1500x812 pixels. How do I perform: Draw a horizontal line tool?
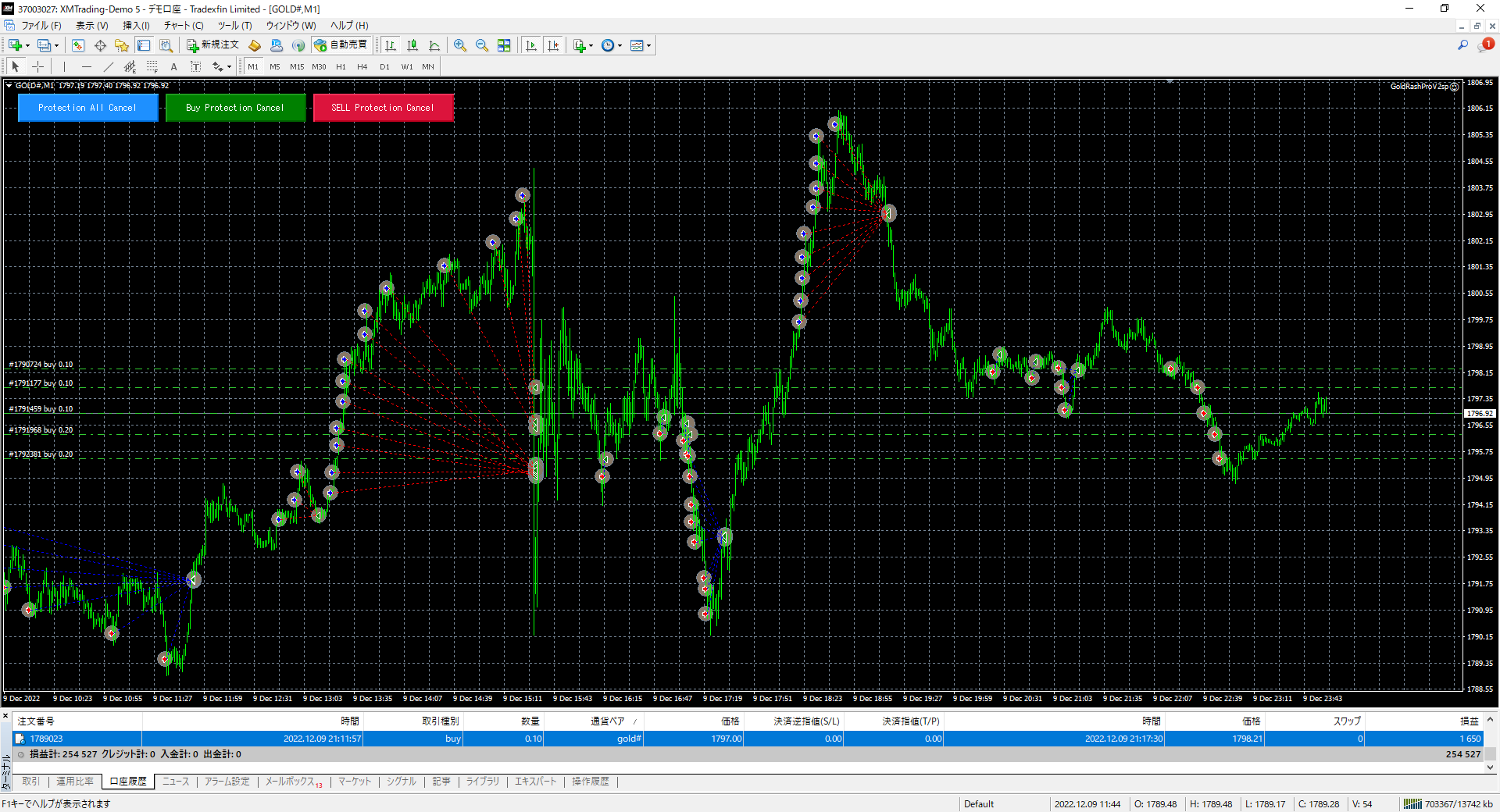click(x=87, y=67)
